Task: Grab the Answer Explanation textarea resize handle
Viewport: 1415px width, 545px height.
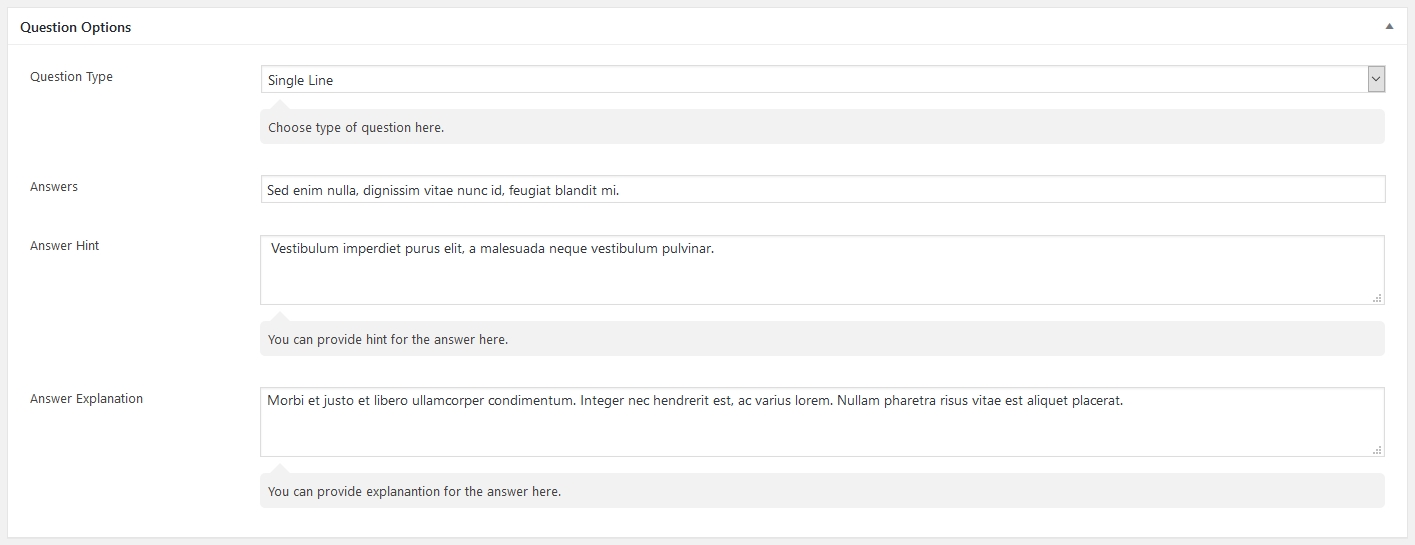Action: (x=1377, y=449)
